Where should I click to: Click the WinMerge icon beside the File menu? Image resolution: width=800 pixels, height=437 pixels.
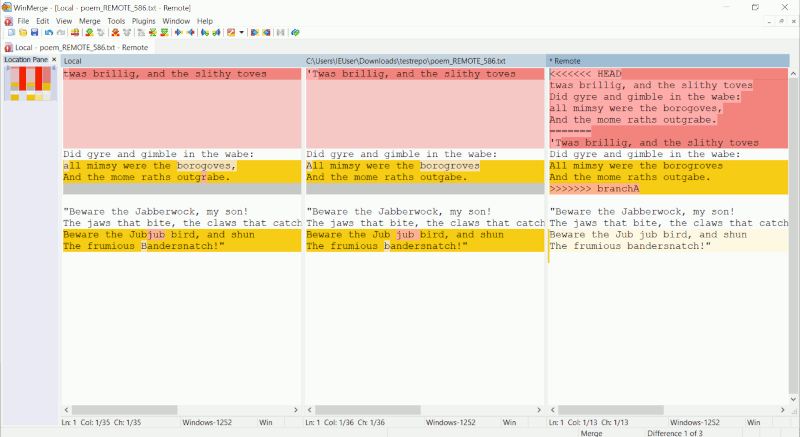[x=8, y=21]
